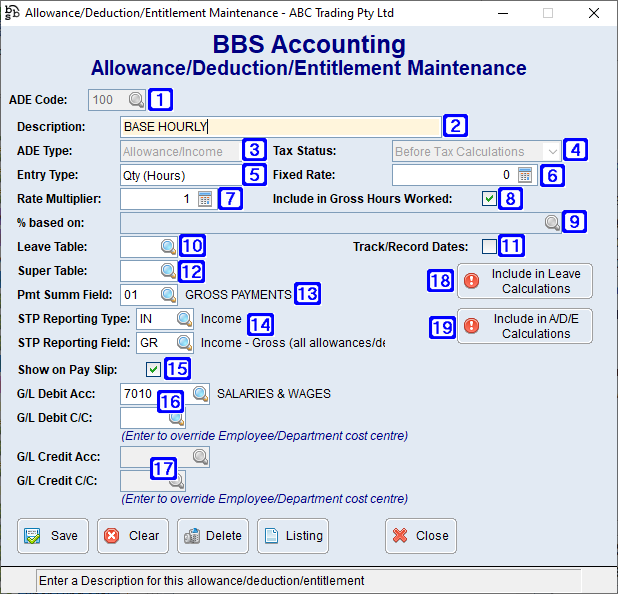Close the window with title bar X

[x=594, y=13]
